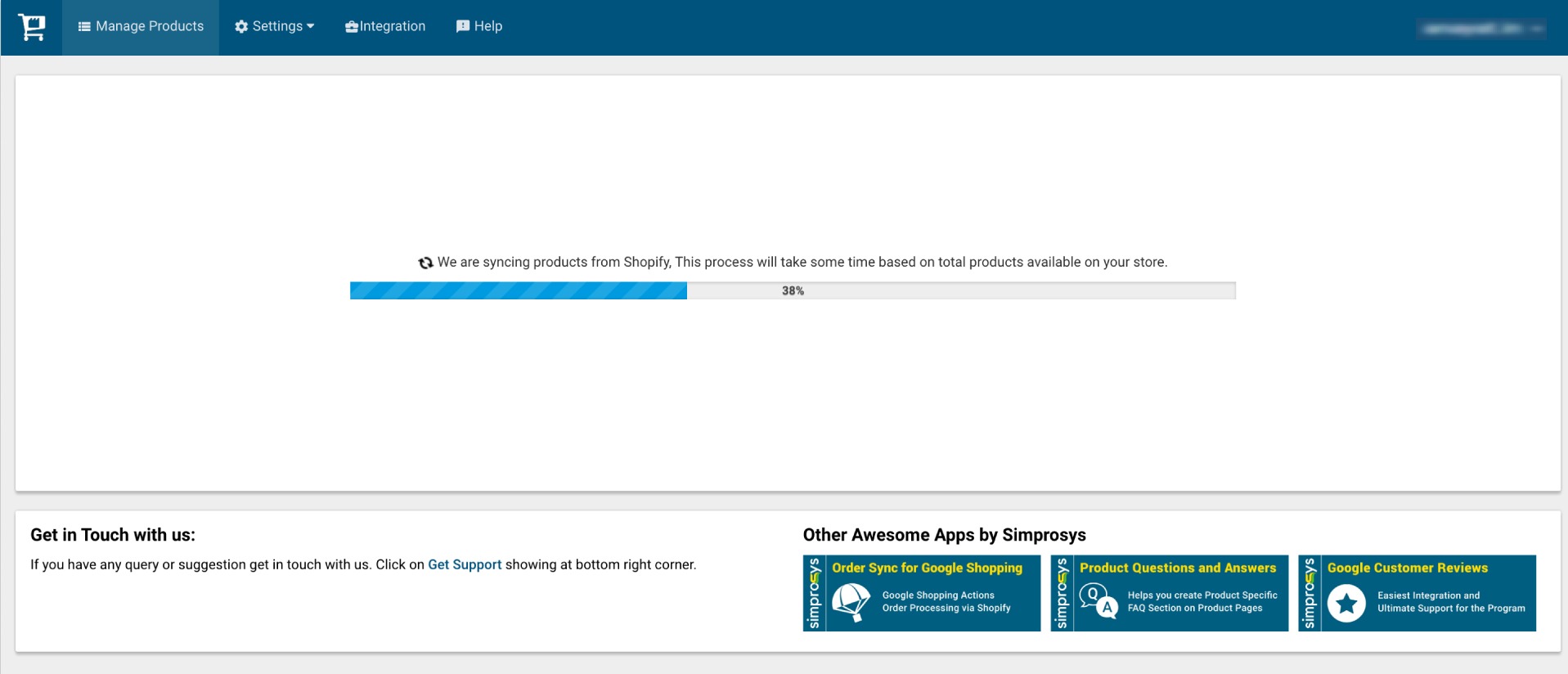Click 'Other Awesome Apps by Simprosys' heading
The width and height of the screenshot is (1568, 674).
coord(945,535)
